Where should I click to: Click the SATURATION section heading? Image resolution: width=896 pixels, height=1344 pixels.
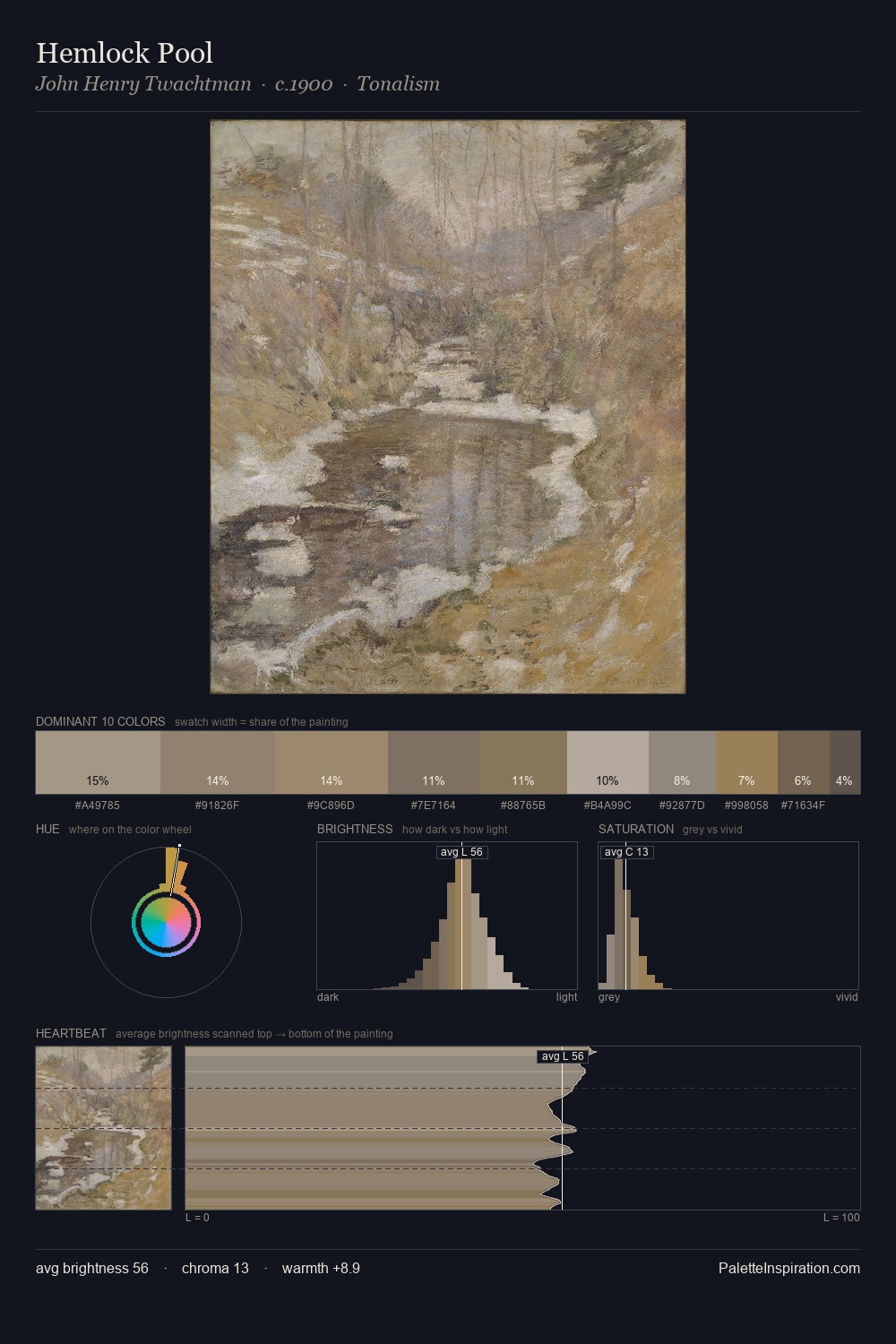[636, 829]
